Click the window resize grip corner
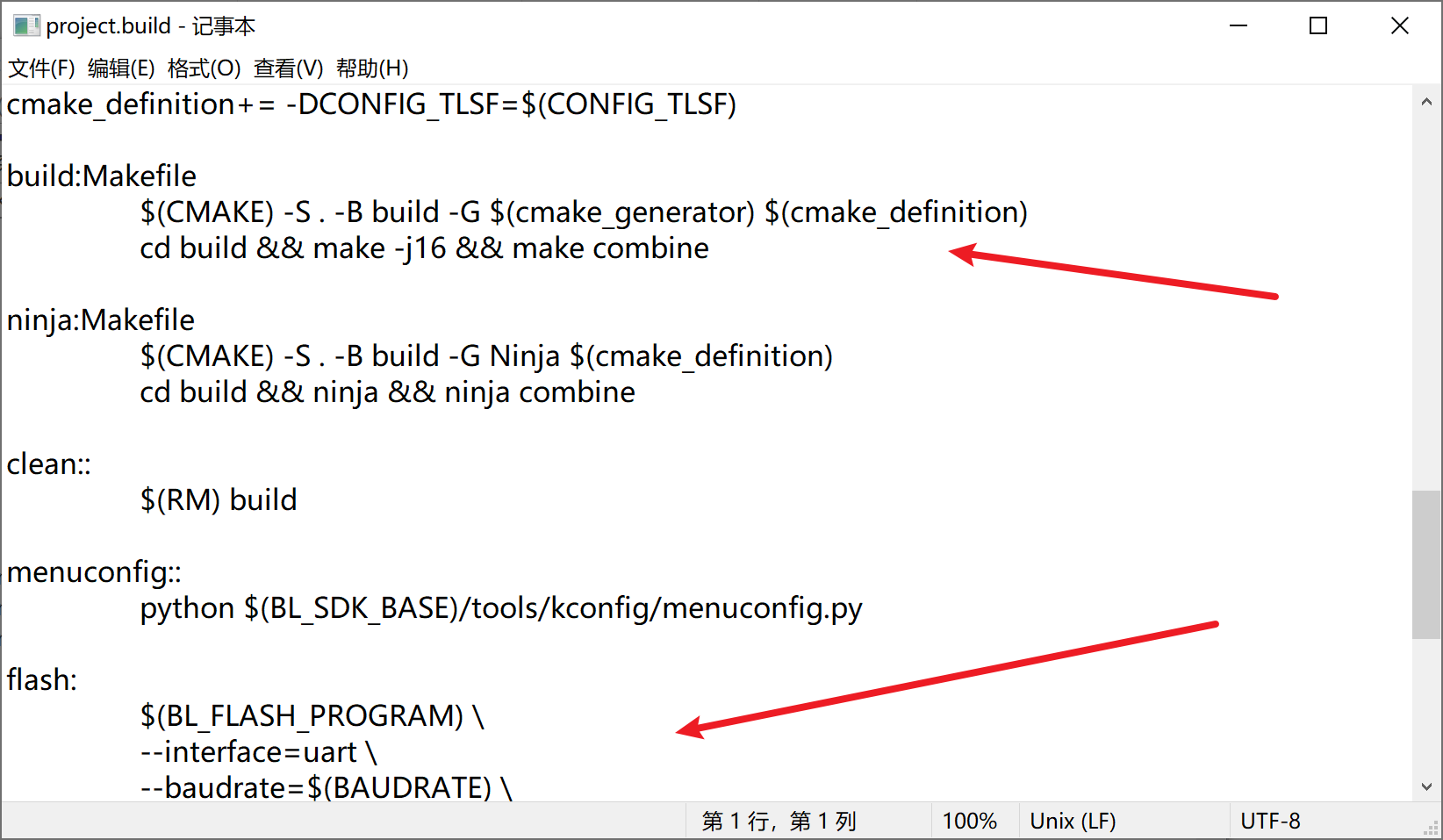This screenshot has width=1443, height=840. pyautogui.click(x=1431, y=828)
